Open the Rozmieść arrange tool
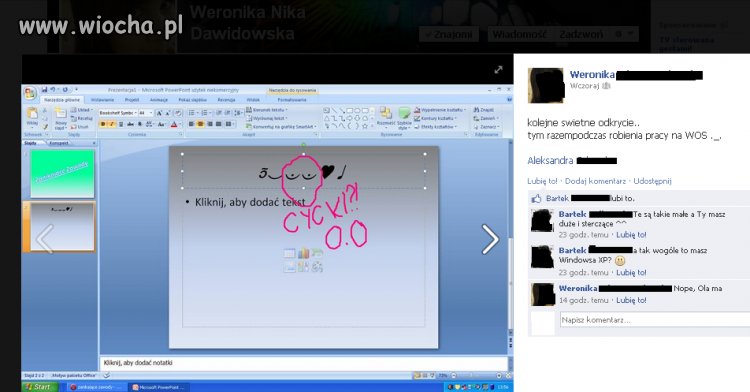Image resolution: width=750 pixels, height=392 pixels. (x=385, y=118)
